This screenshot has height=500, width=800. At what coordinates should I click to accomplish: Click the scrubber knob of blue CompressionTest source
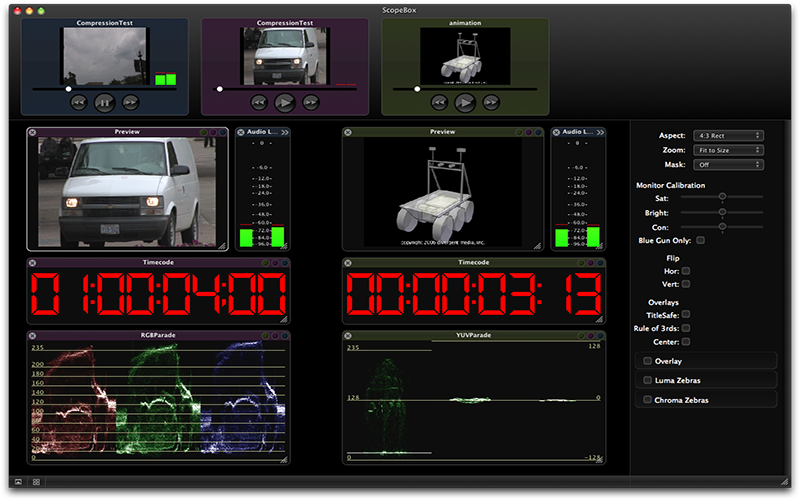coord(68,89)
